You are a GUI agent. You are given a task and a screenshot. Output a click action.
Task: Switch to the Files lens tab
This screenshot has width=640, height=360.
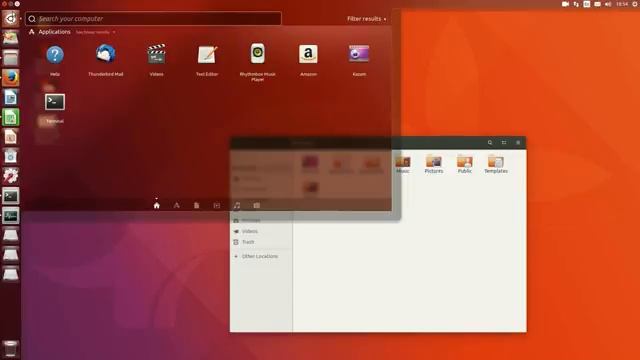point(196,205)
